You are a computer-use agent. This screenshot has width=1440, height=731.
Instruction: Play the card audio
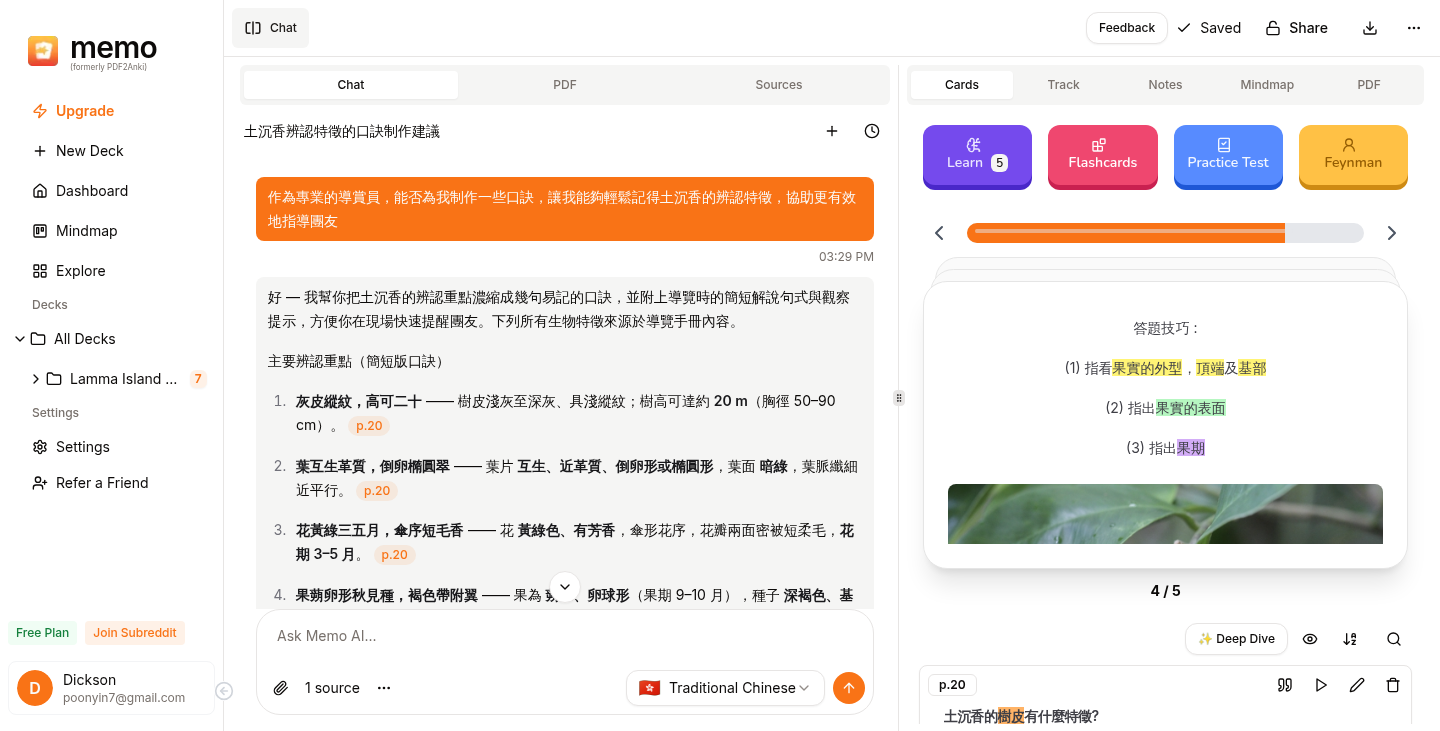coord(1321,685)
